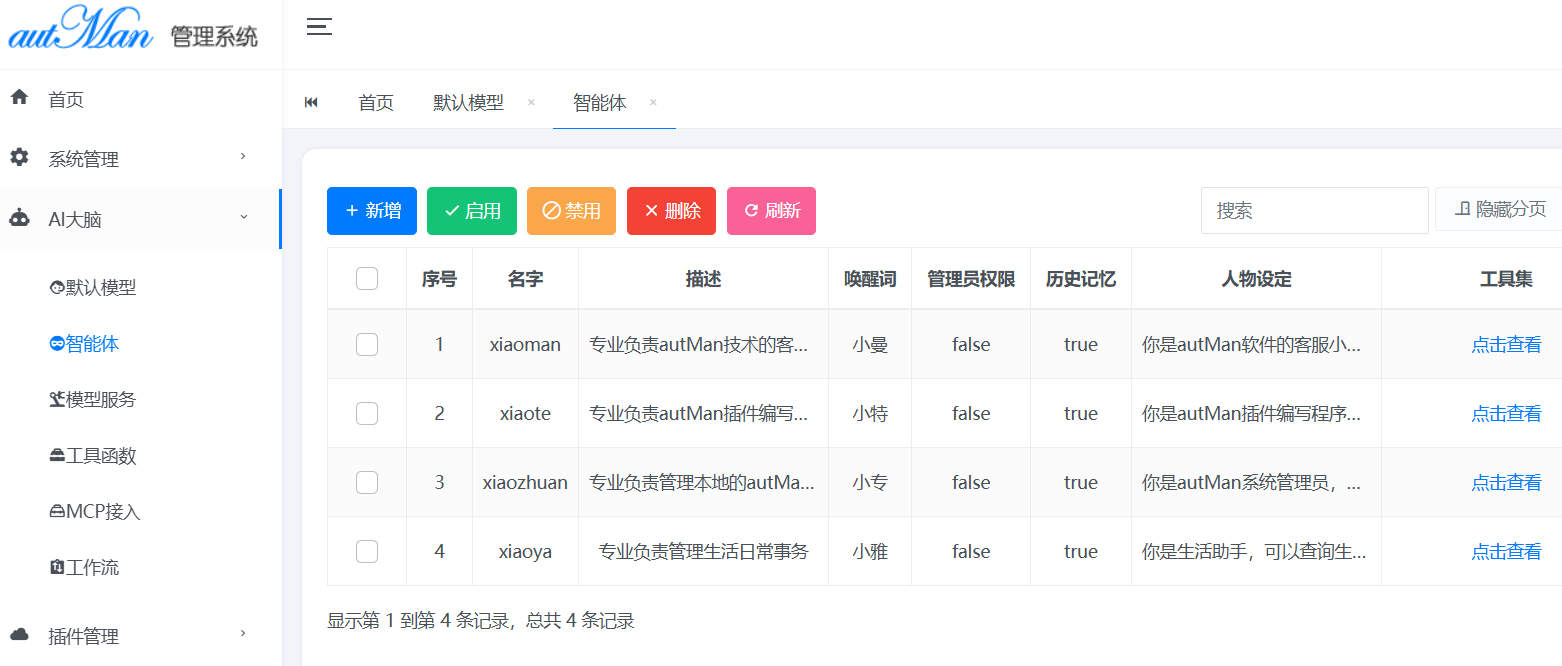Select the checkbox for xiaoya row
This screenshot has height=666, width=1562.
[x=367, y=551]
